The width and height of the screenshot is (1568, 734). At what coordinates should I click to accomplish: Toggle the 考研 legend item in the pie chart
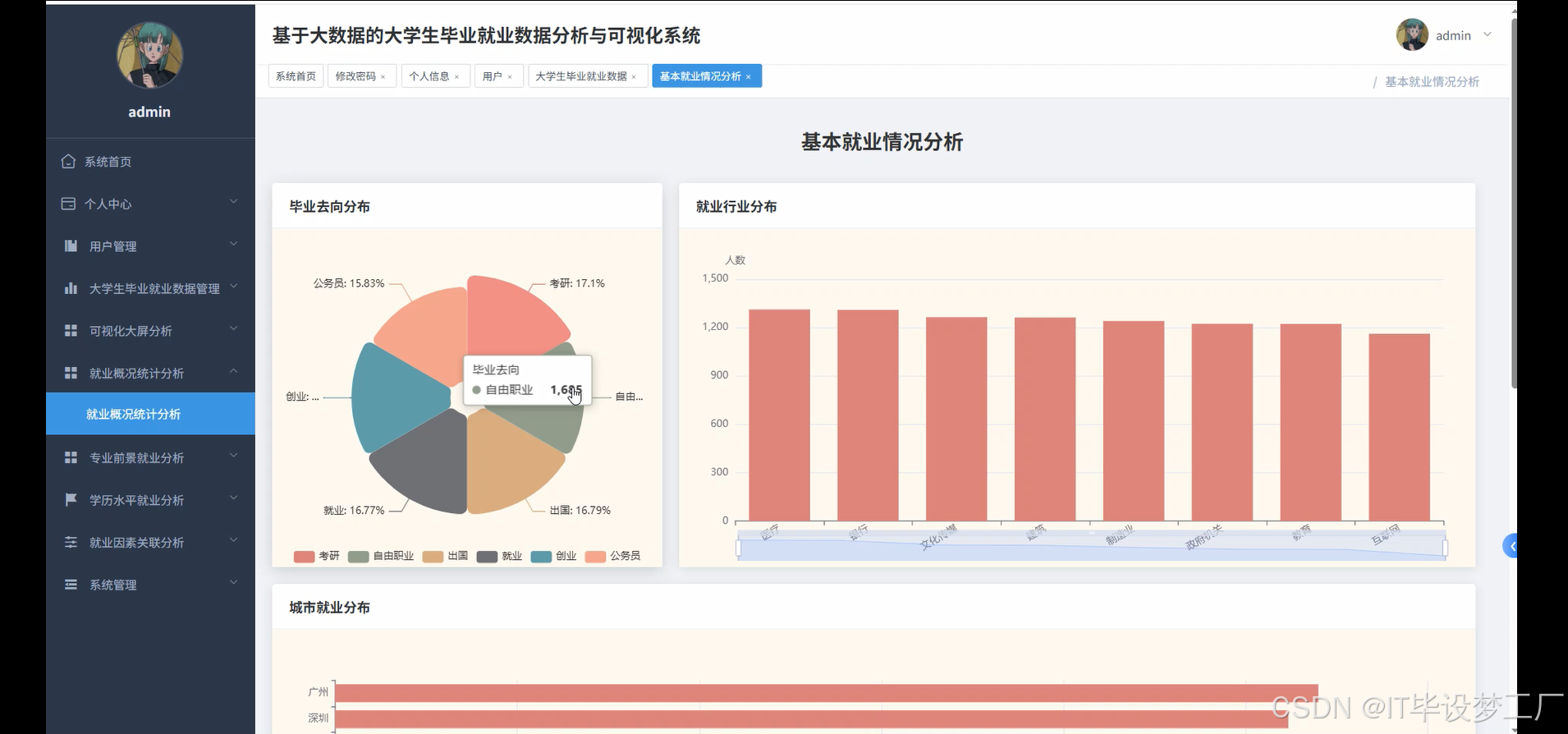[x=316, y=556]
